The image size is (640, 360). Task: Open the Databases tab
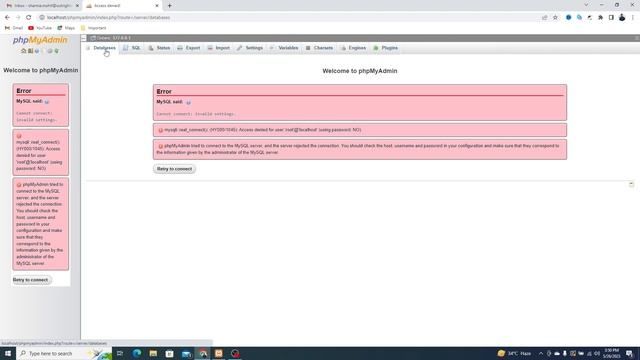[x=101, y=48]
